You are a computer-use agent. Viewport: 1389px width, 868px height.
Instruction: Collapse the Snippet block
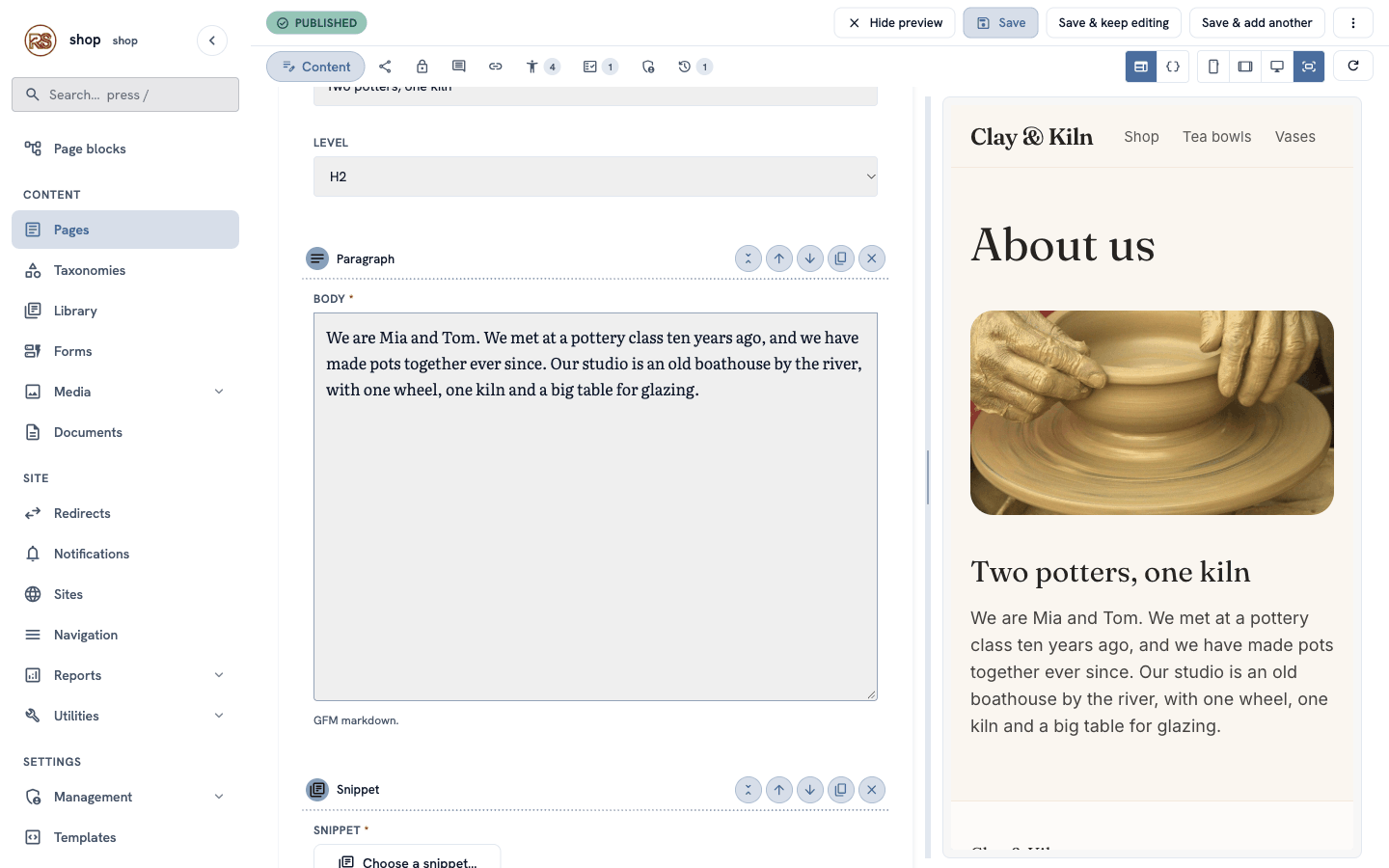[749, 790]
